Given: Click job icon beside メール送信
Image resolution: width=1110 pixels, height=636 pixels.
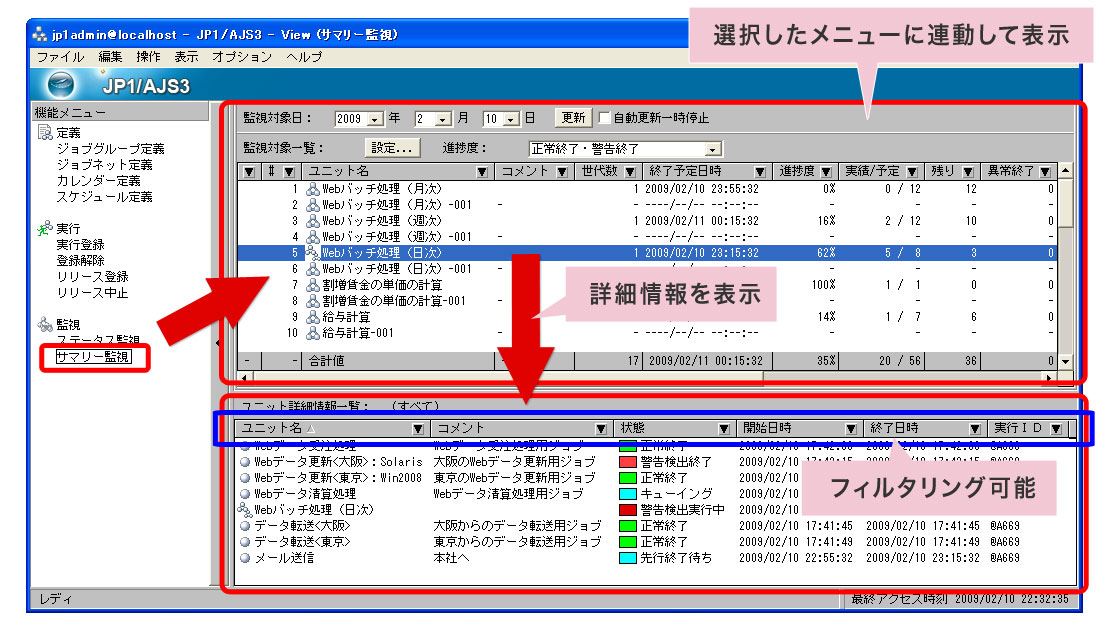Looking at the screenshot, I should 245,558.
